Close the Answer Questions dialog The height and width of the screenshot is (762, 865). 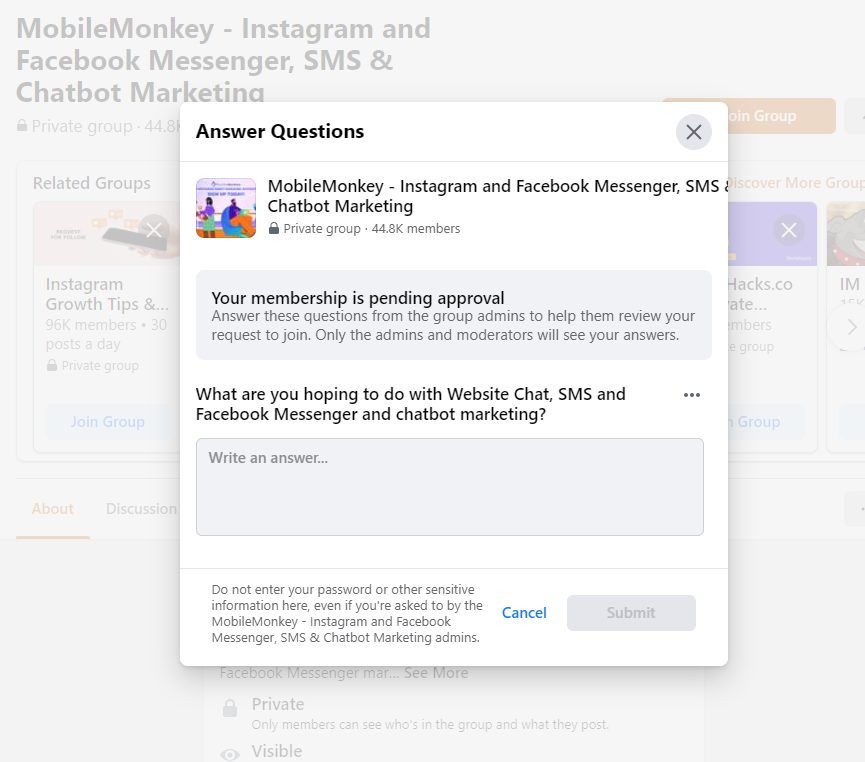pos(693,132)
